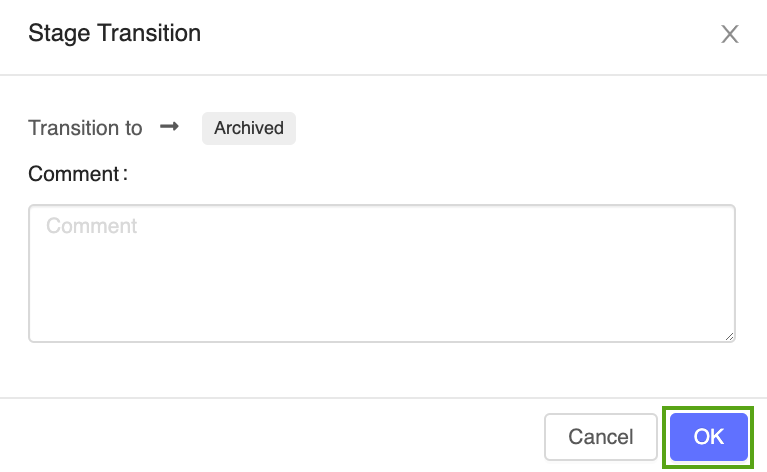
Task: Click the gray X icon in the header
Action: point(730,35)
